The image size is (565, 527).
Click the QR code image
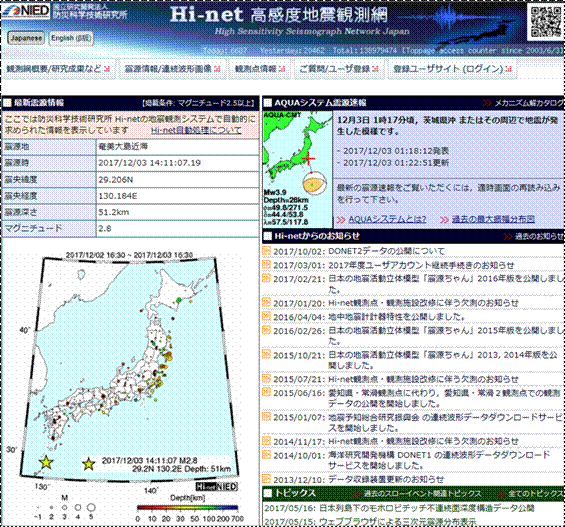pos(546,22)
